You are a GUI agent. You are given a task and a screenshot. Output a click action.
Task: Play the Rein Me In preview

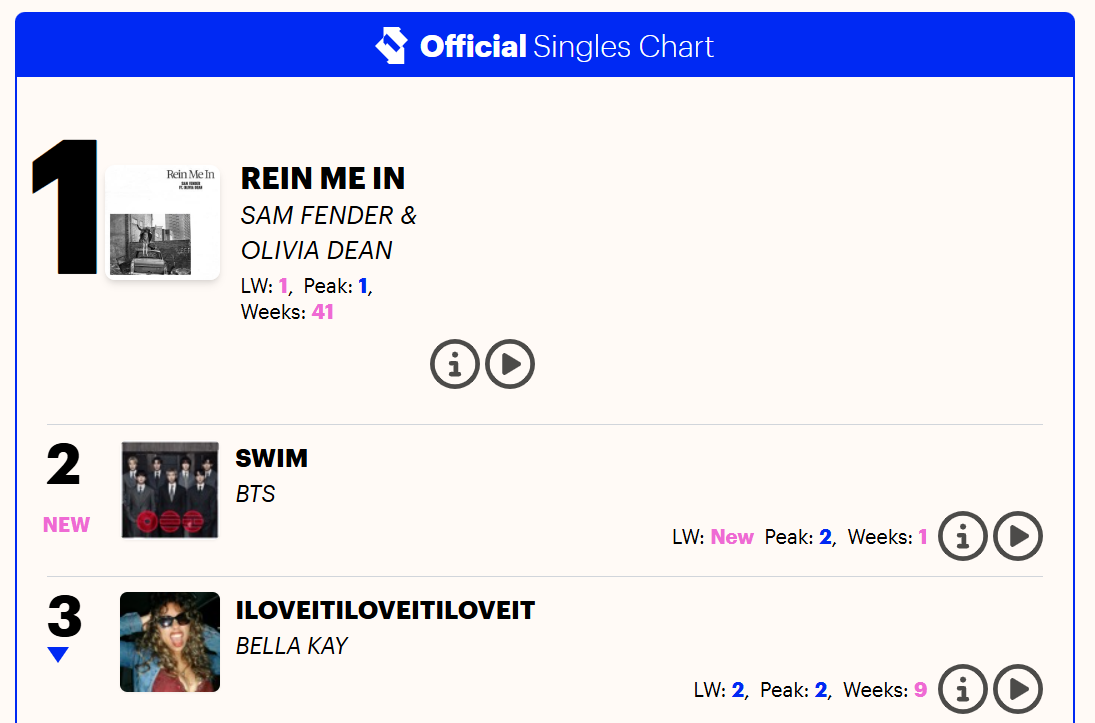tap(510, 364)
